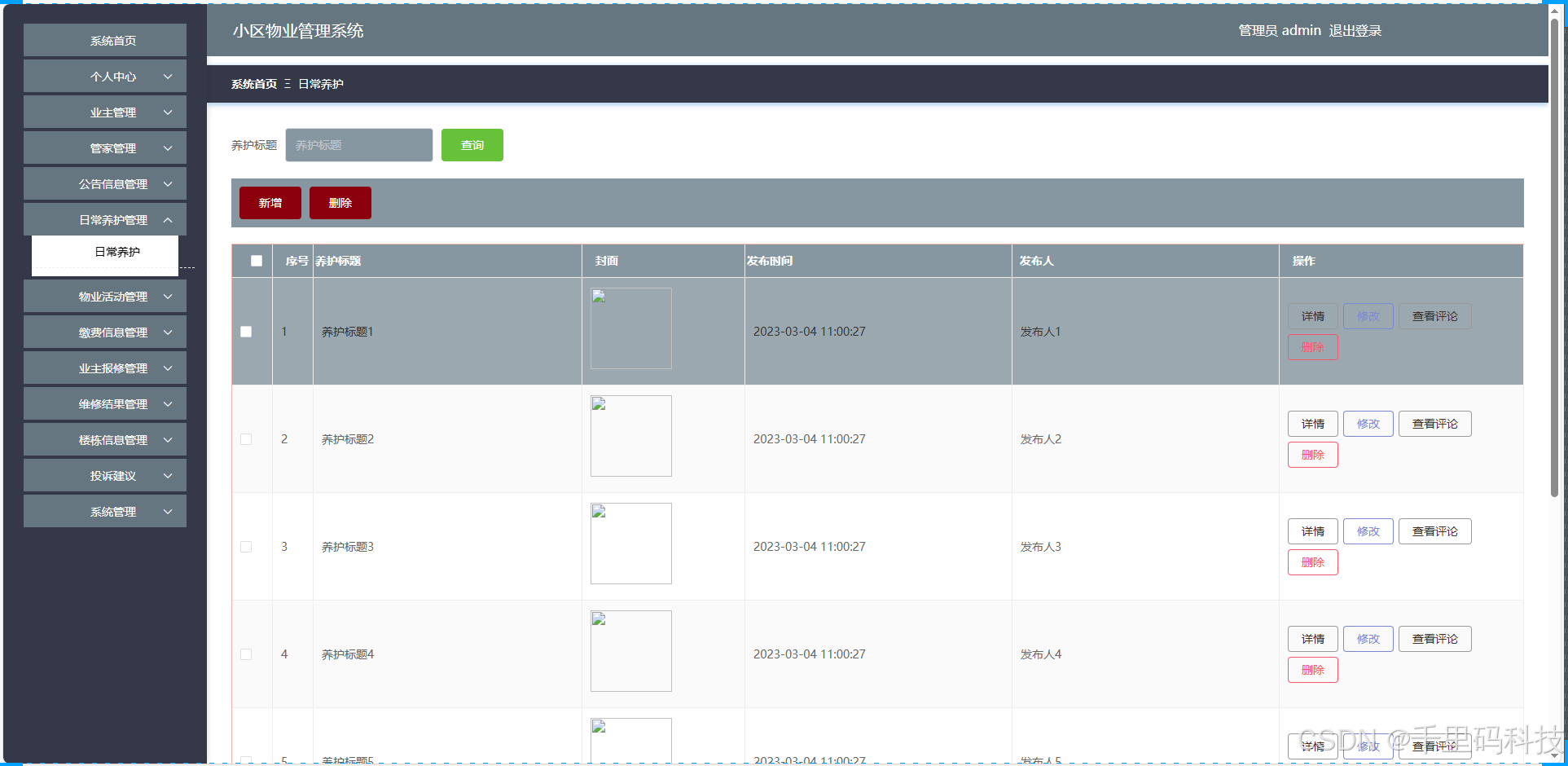Toggle the select-all header checkbox
The height and width of the screenshot is (766, 1568).
click(257, 261)
